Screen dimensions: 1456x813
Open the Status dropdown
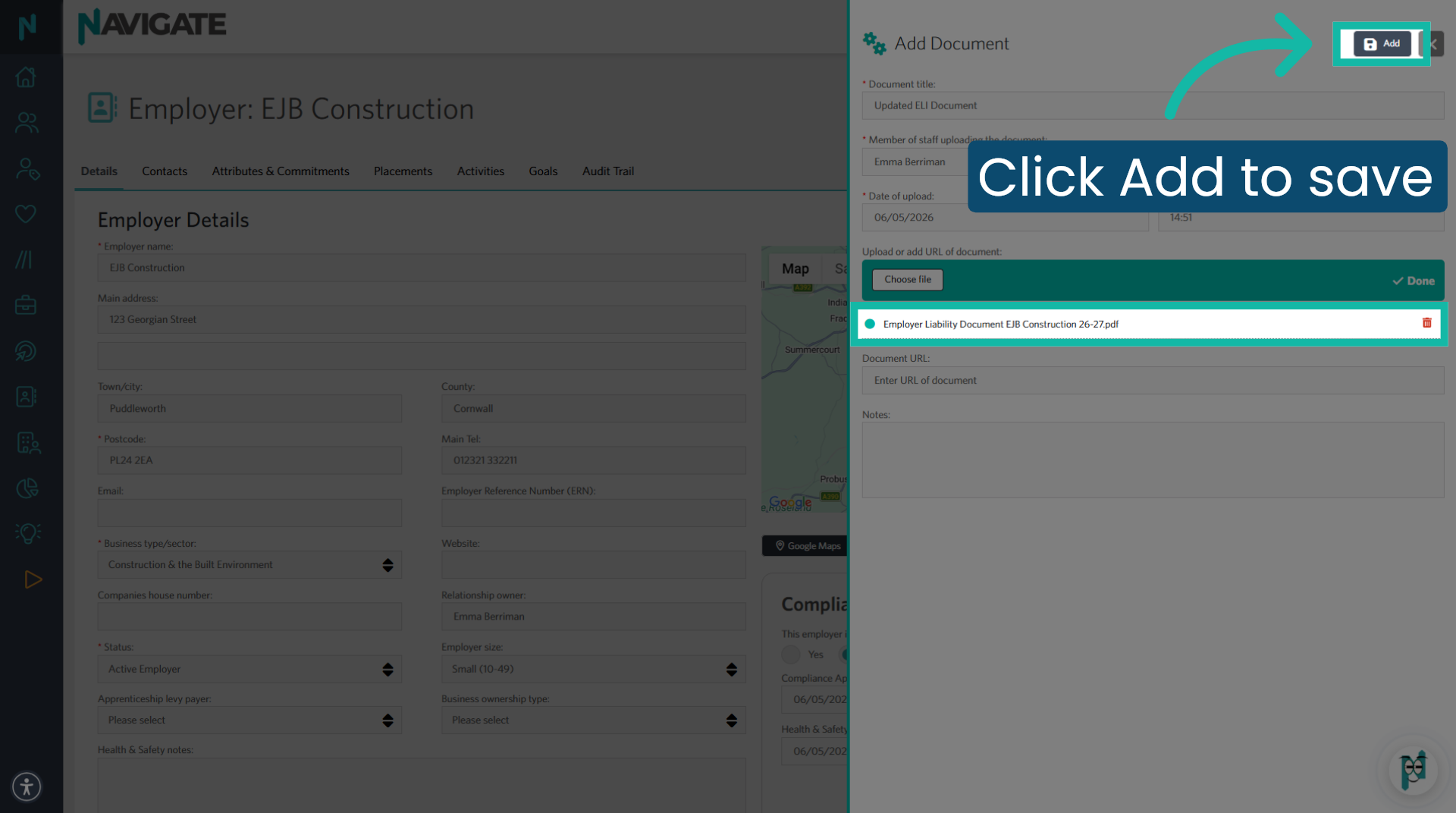click(249, 669)
